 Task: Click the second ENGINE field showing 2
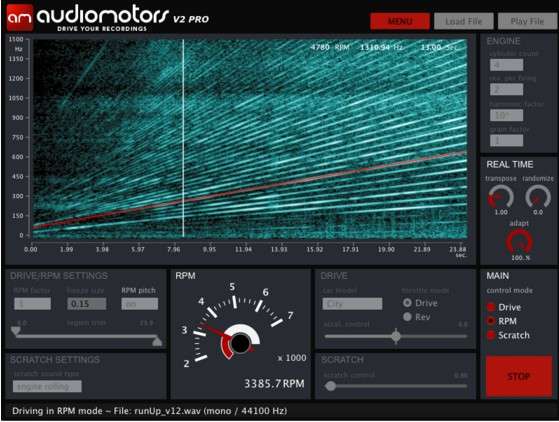pyautogui.click(x=506, y=89)
